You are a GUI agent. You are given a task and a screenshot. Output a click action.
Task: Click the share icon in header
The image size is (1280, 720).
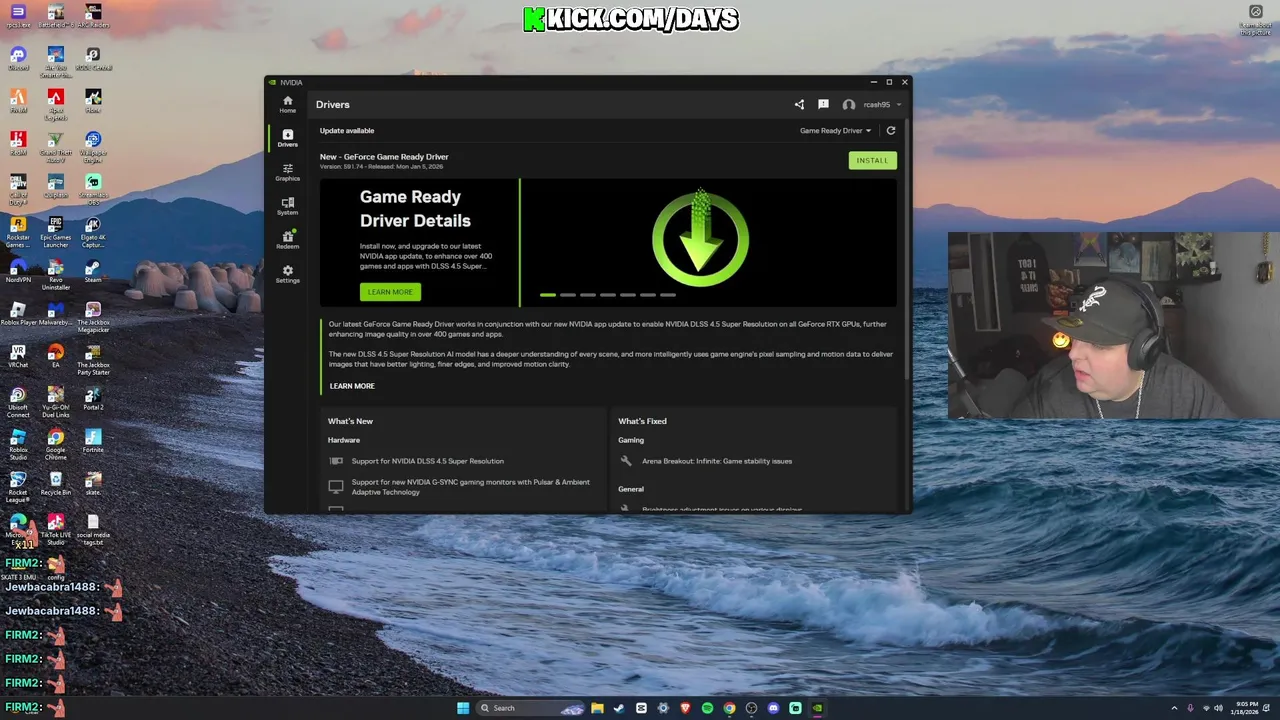799,104
